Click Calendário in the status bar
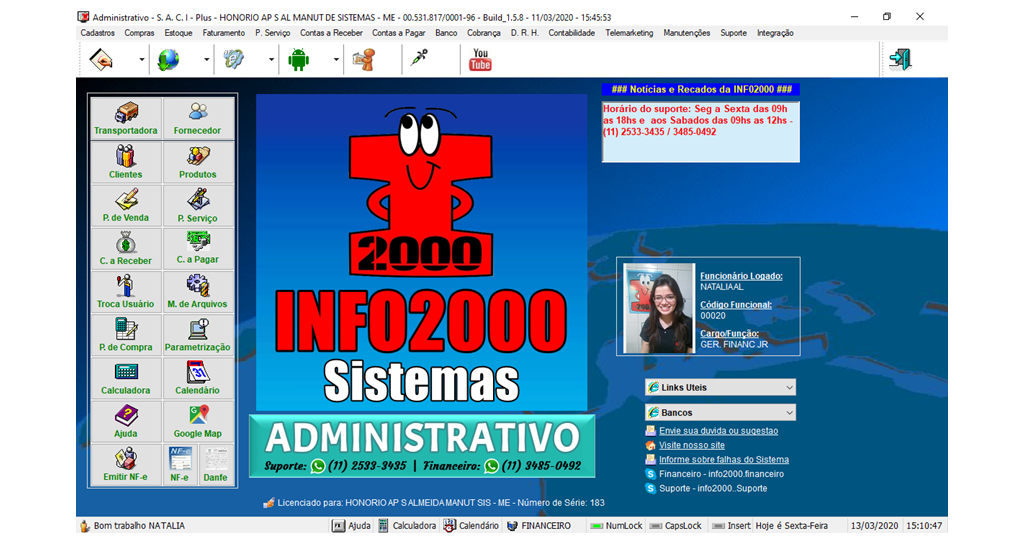This screenshot has height=543, width=1024. point(471,525)
